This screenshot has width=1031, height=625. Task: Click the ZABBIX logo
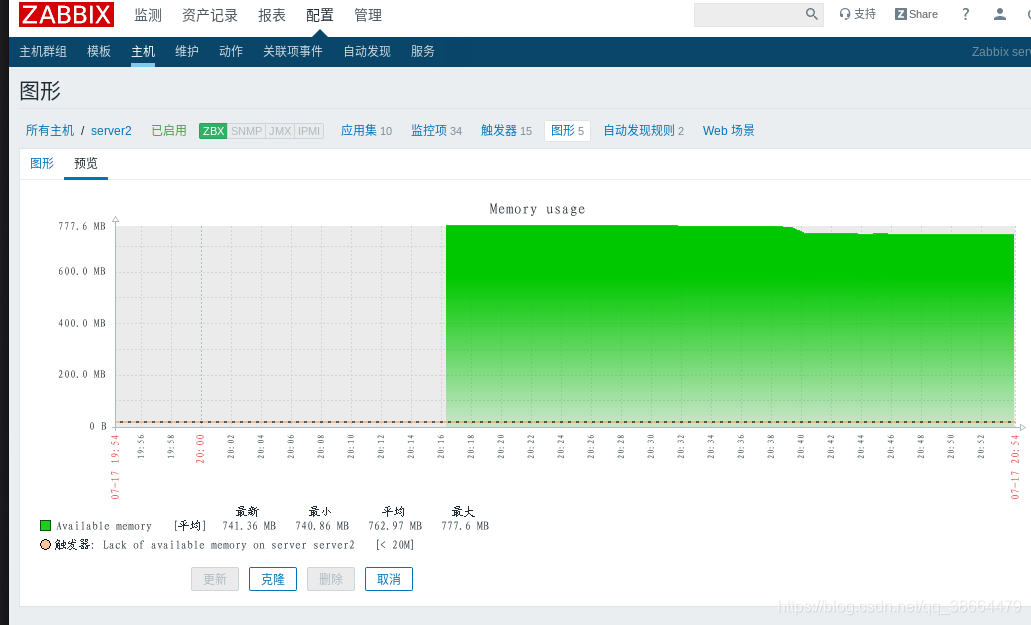[x=66, y=14]
